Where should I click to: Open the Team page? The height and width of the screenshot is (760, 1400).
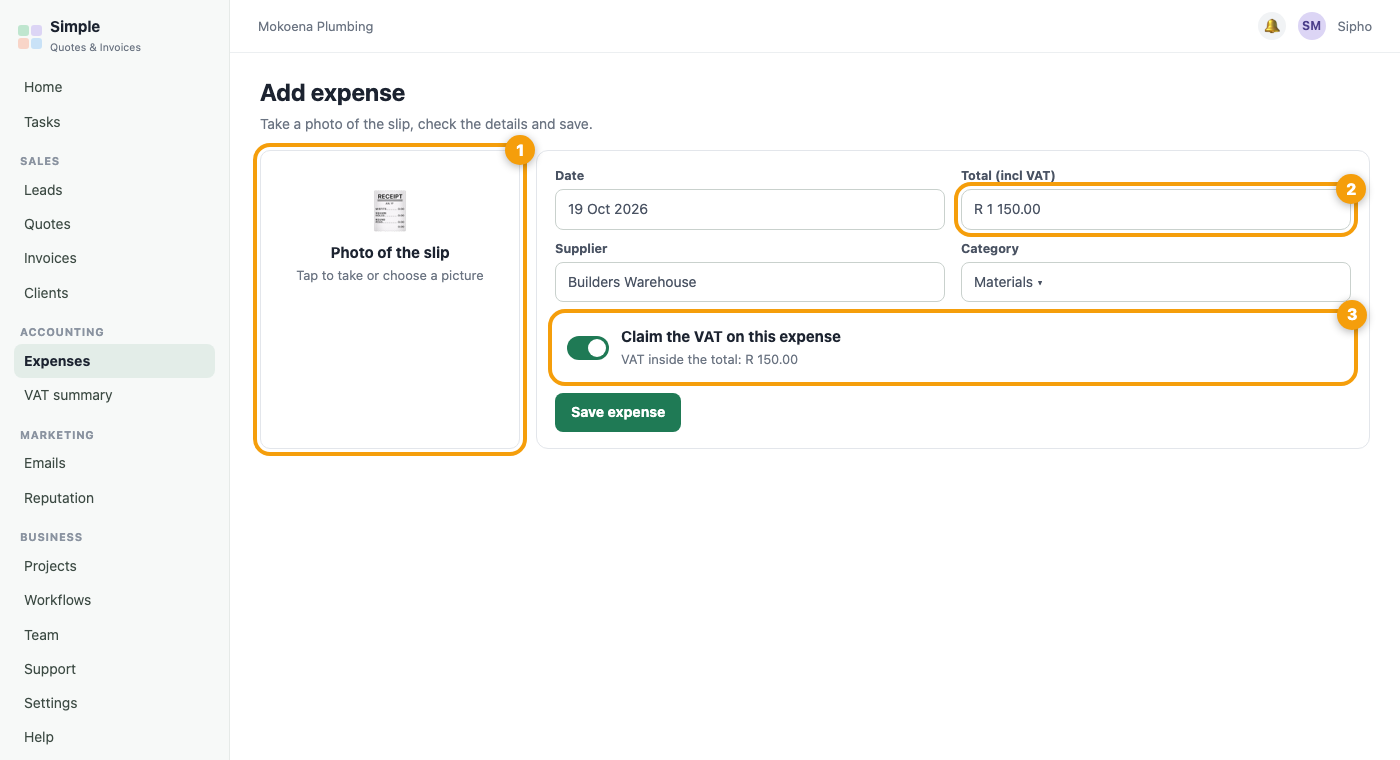pyautogui.click(x=114, y=635)
